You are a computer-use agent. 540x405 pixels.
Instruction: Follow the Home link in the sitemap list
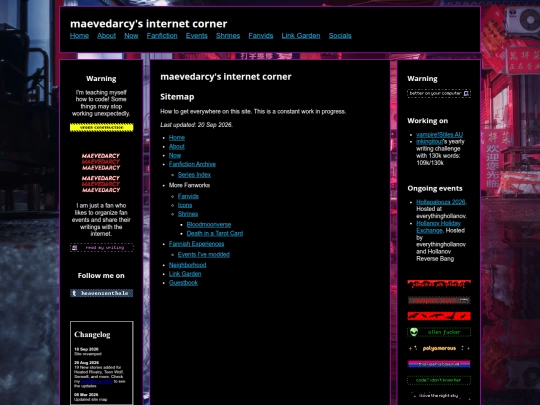point(177,138)
